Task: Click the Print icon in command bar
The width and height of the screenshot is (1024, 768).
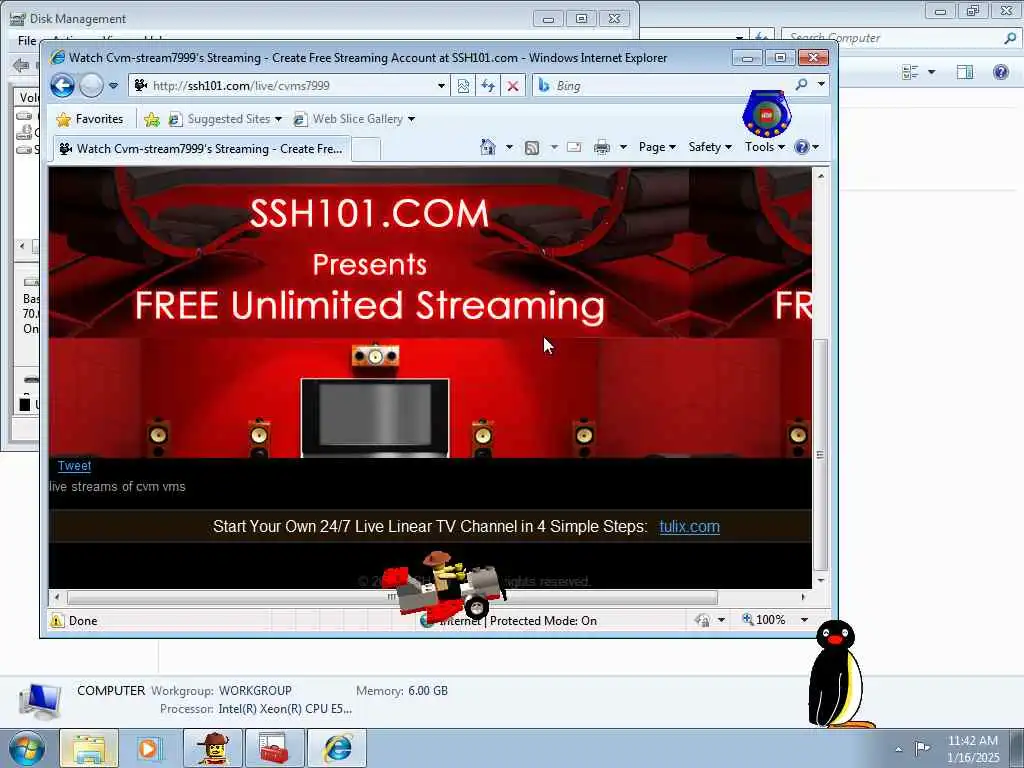Action: tap(601, 148)
